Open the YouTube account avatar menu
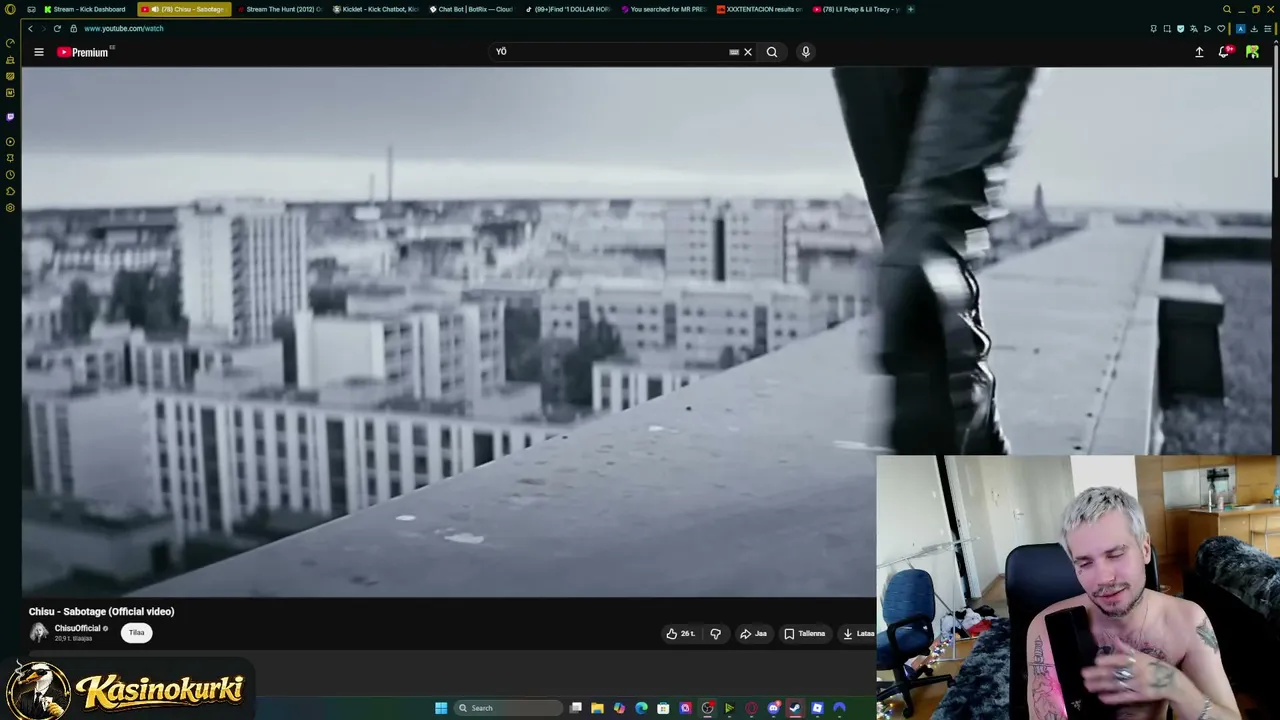Image resolution: width=1280 pixels, height=720 pixels. 1252,52
